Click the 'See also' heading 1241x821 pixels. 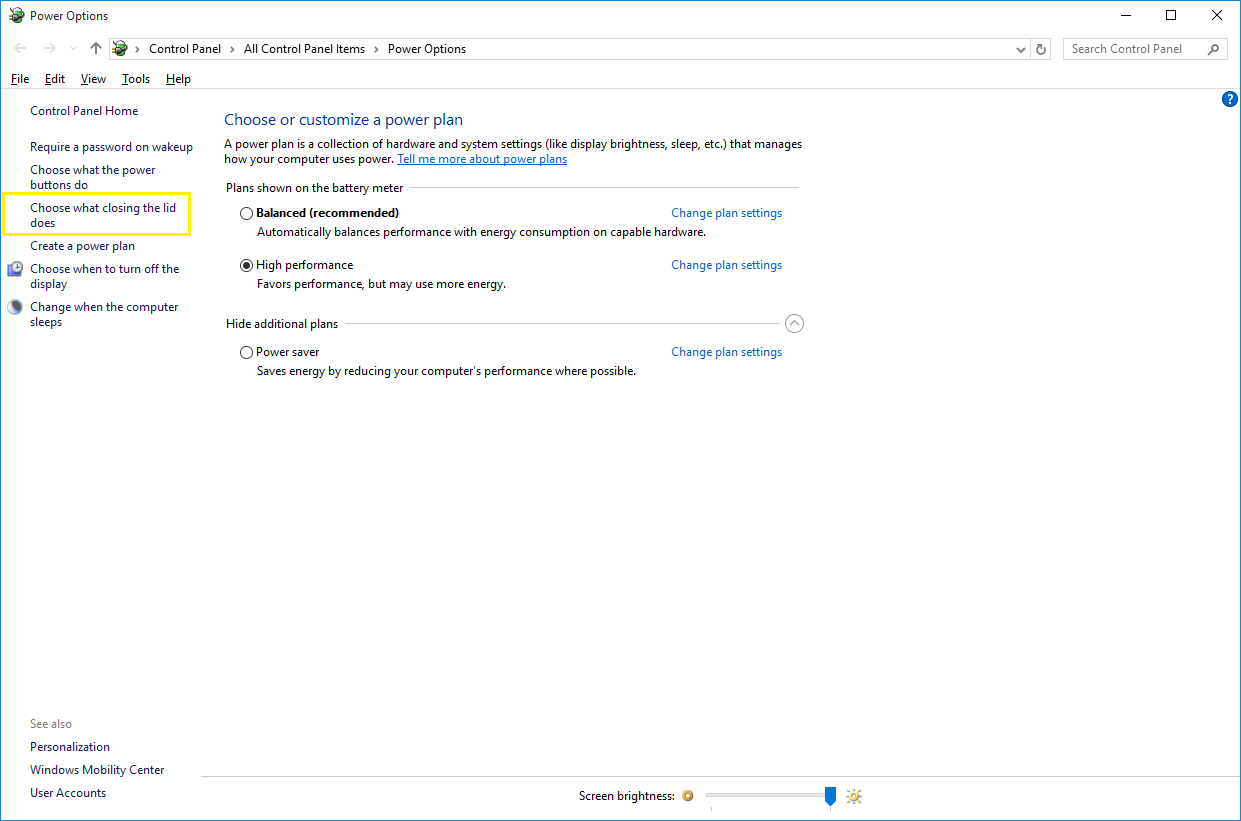51,724
